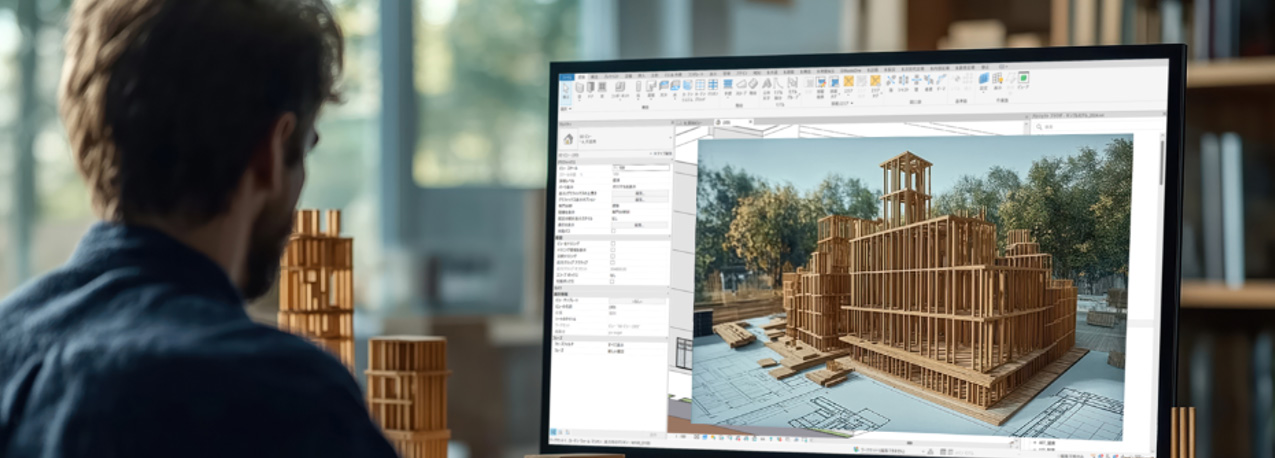Open the blue File tab

(x=567, y=76)
